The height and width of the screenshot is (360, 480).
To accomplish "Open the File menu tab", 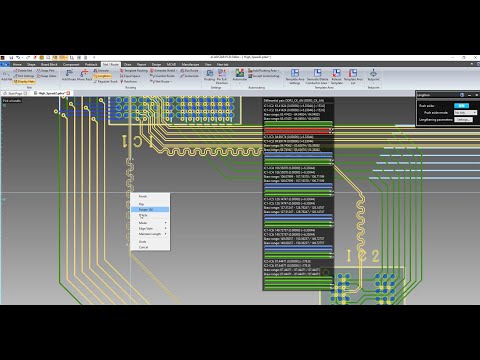I will pyautogui.click(x=5, y=64).
